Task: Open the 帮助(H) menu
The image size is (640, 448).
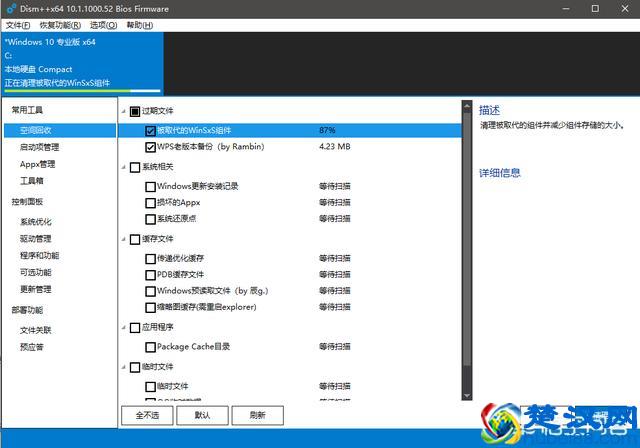Action: tap(140, 25)
